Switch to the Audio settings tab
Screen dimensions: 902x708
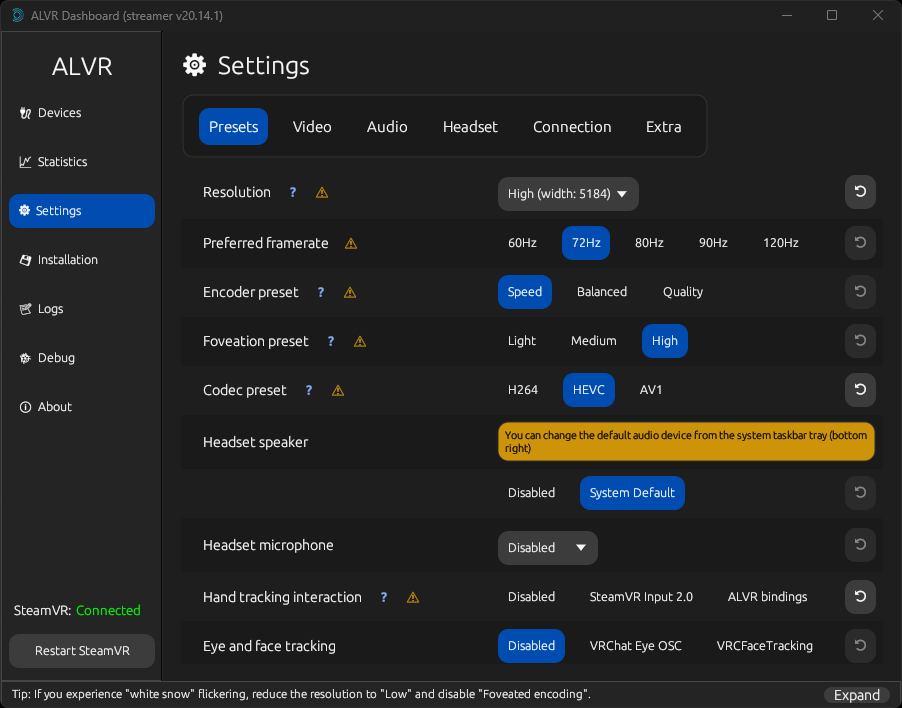click(x=387, y=127)
